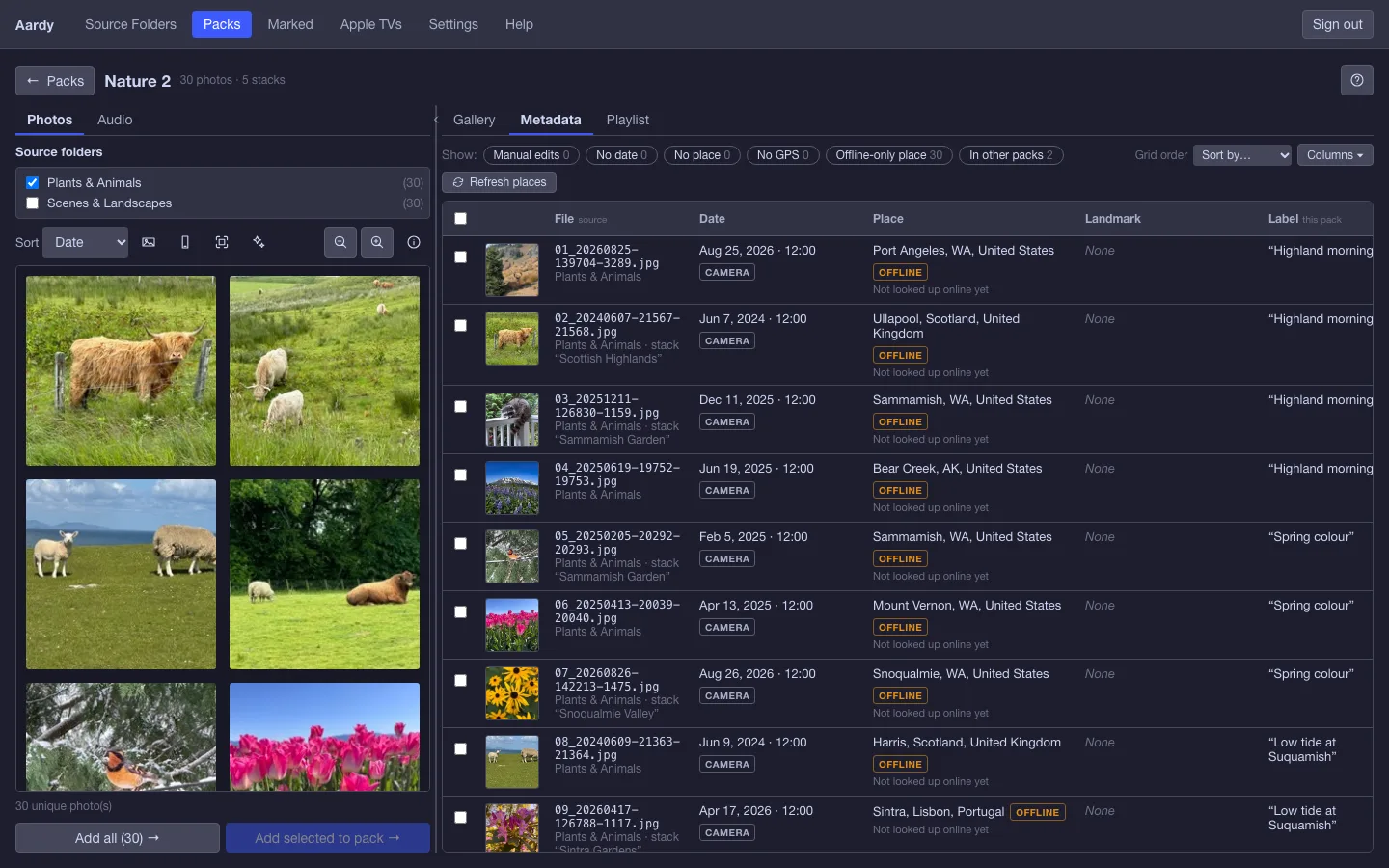The width and height of the screenshot is (1389, 868).
Task: Switch to the Gallery tab
Action: (474, 120)
